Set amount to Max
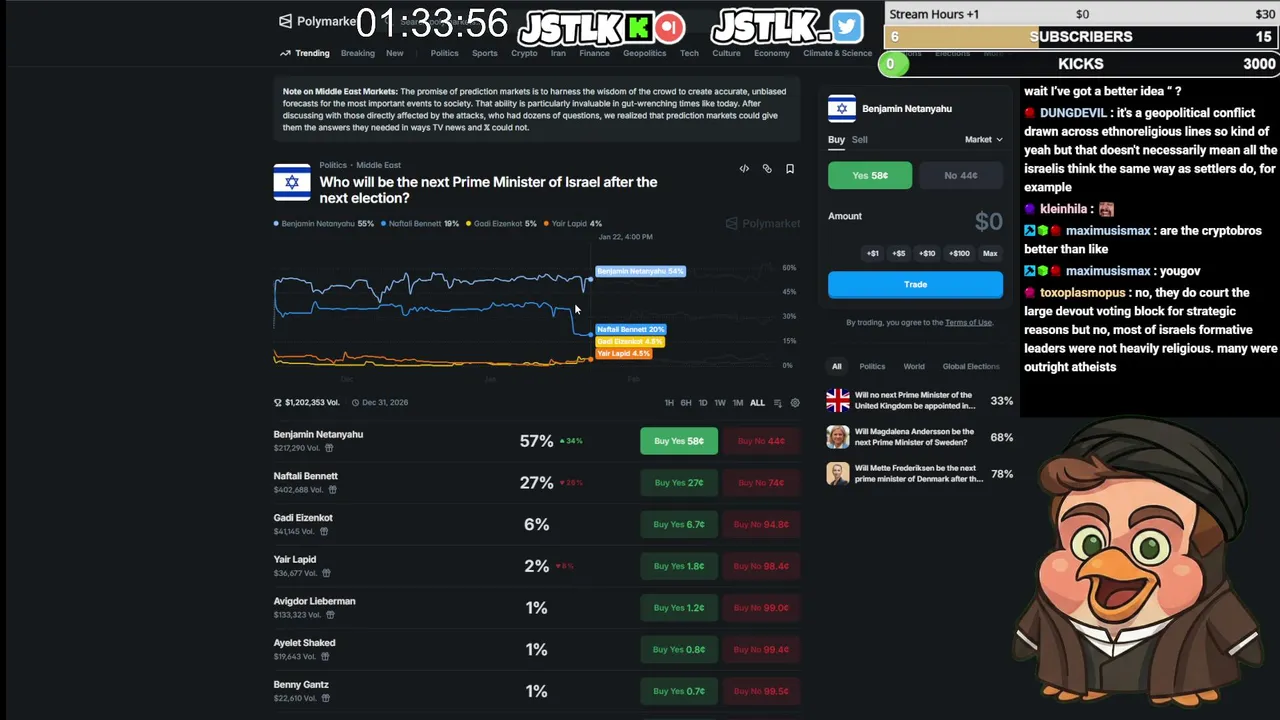The image size is (1280, 720). click(990, 253)
